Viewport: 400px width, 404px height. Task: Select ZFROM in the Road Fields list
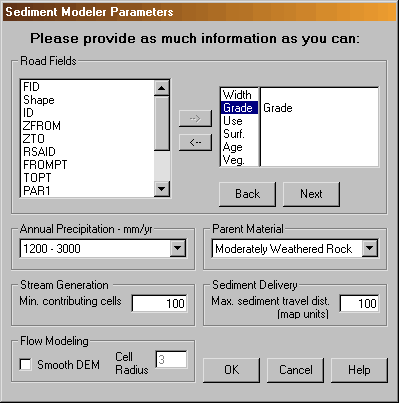click(88, 126)
